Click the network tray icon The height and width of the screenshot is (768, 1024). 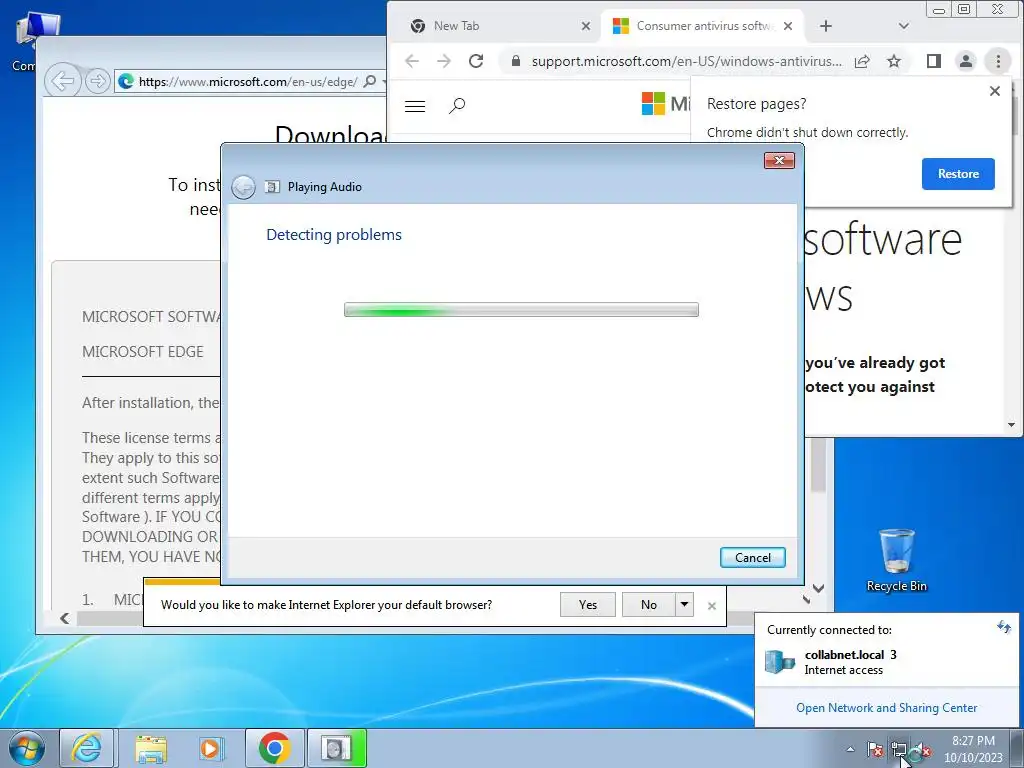[x=899, y=750]
